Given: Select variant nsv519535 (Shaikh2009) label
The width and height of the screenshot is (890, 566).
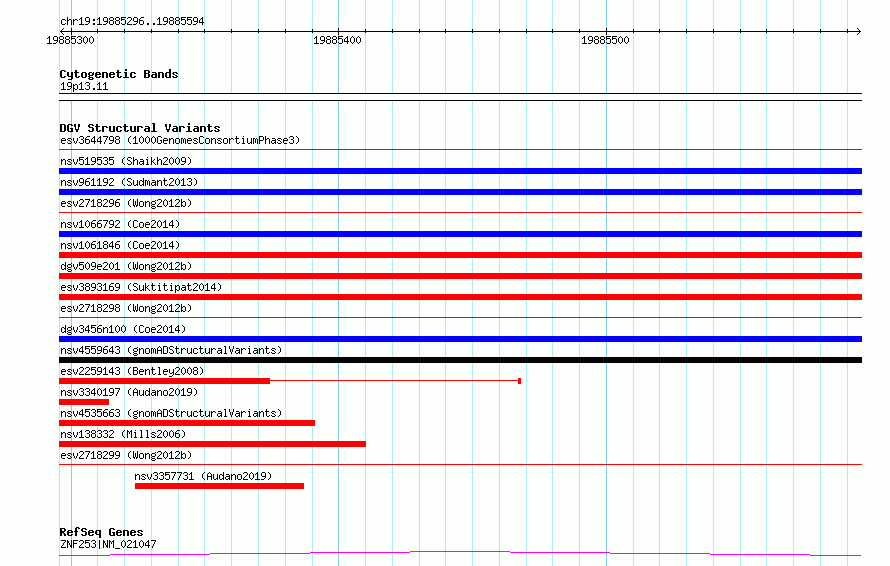Looking at the screenshot, I should point(126,161).
